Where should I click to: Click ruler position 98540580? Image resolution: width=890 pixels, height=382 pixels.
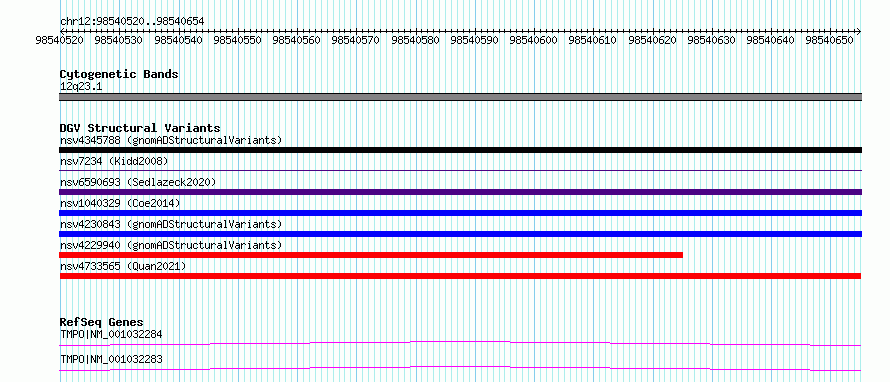(415, 40)
